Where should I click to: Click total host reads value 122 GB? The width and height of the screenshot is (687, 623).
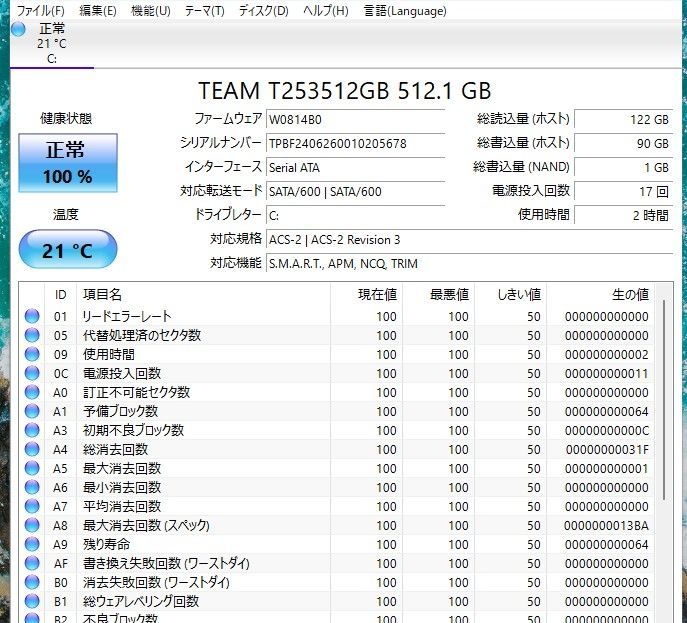tap(623, 120)
